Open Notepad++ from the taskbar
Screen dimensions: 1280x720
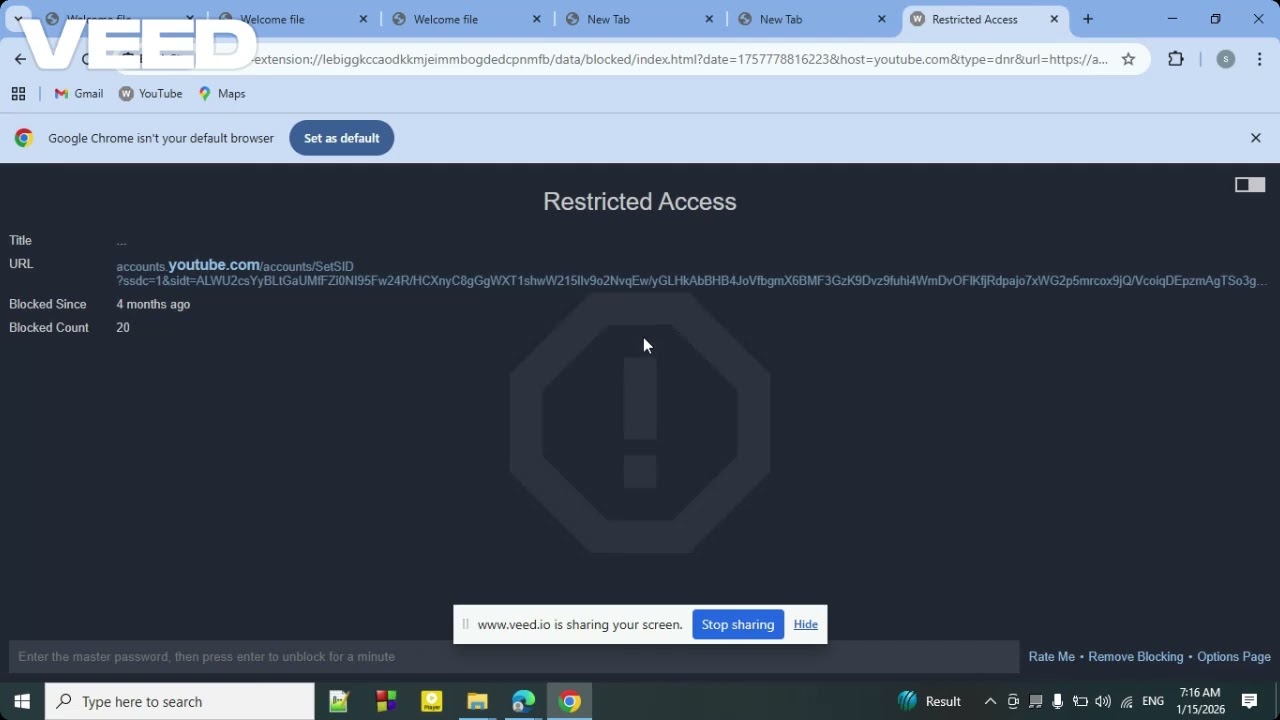339,702
